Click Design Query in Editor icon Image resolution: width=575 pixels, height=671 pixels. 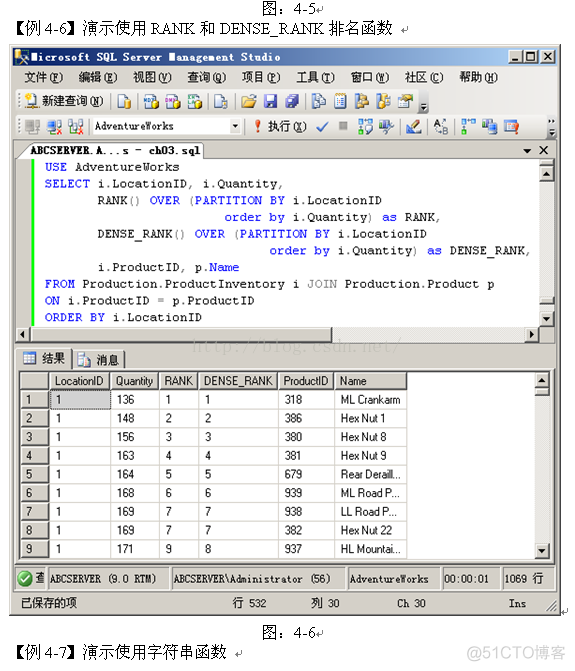click(414, 127)
